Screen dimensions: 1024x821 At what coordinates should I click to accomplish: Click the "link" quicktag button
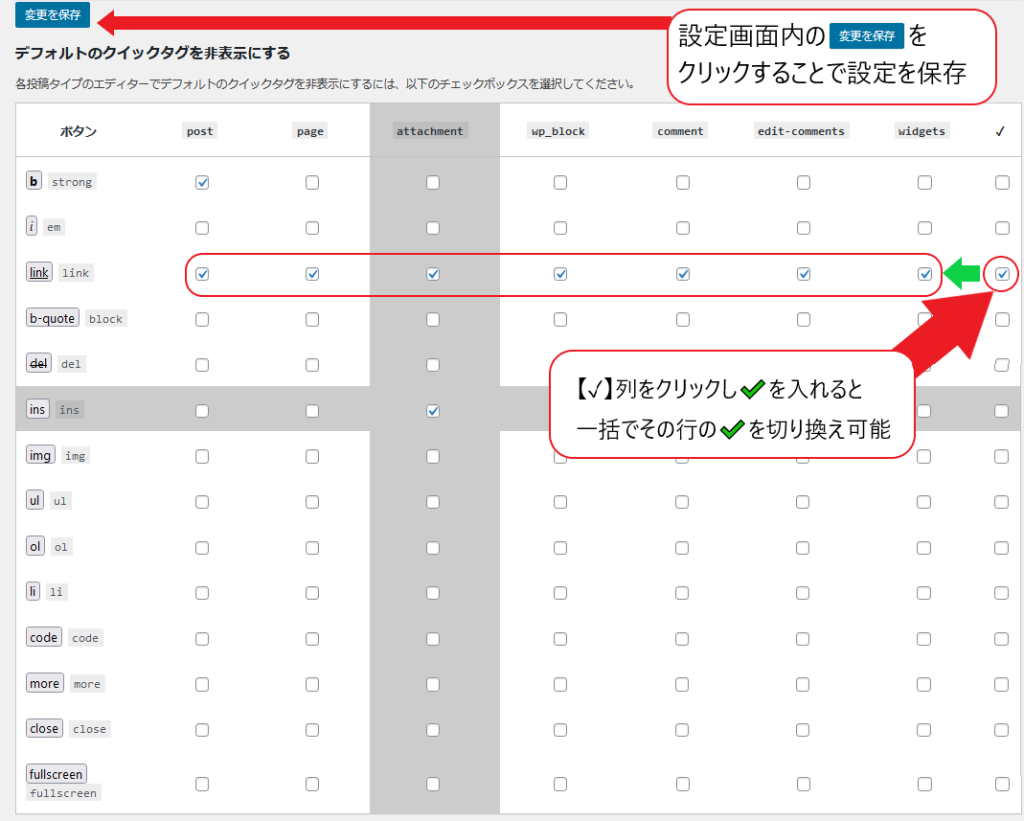coord(40,272)
